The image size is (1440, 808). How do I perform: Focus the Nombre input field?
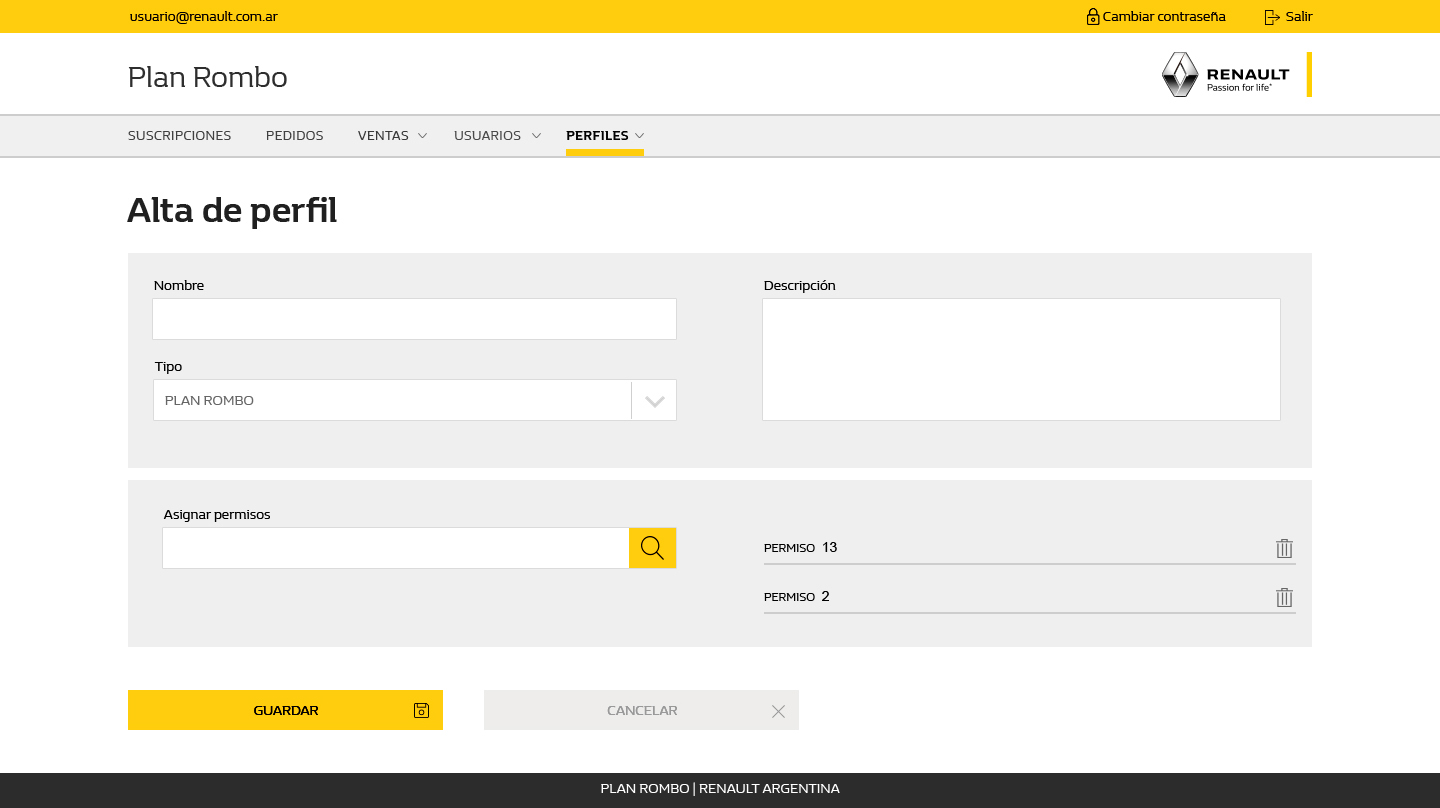coord(415,319)
